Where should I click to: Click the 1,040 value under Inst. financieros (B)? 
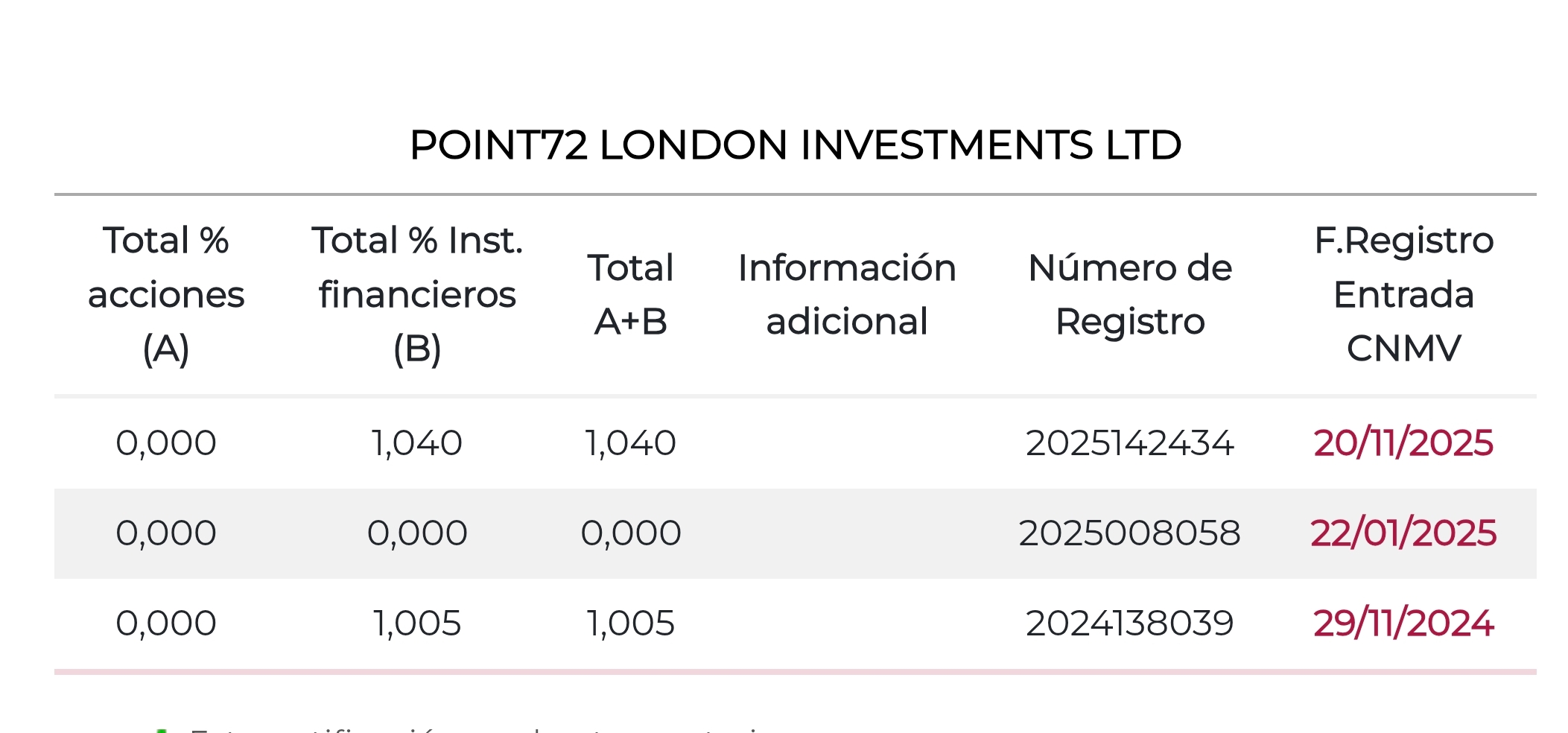pos(417,443)
